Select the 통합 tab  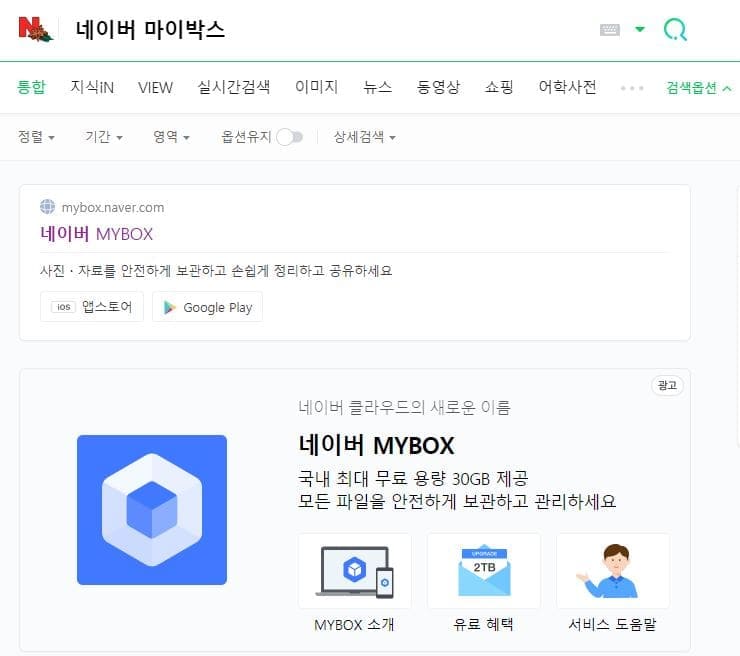click(31, 87)
